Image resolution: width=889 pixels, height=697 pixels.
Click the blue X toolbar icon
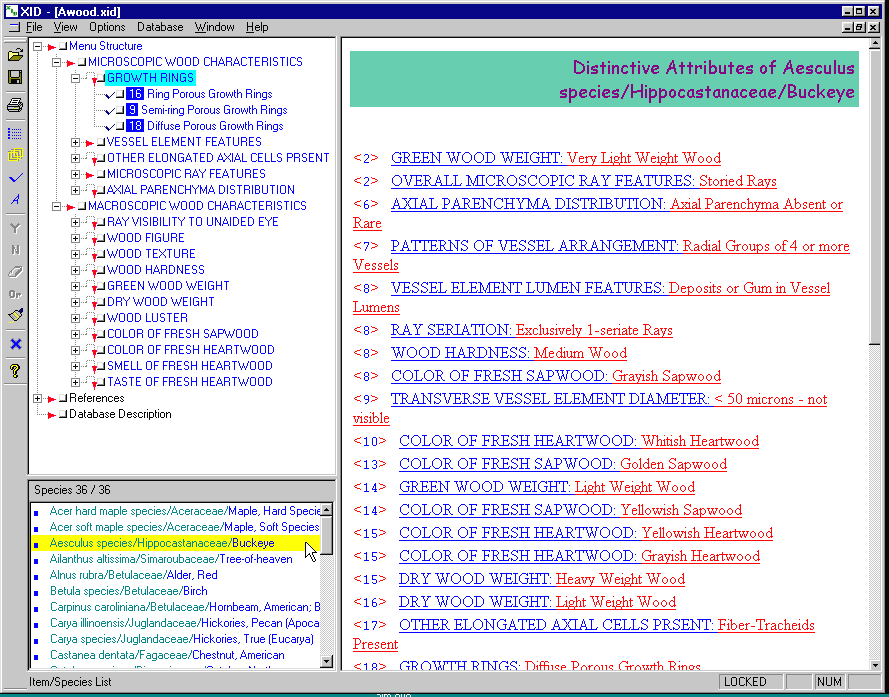[x=15, y=344]
